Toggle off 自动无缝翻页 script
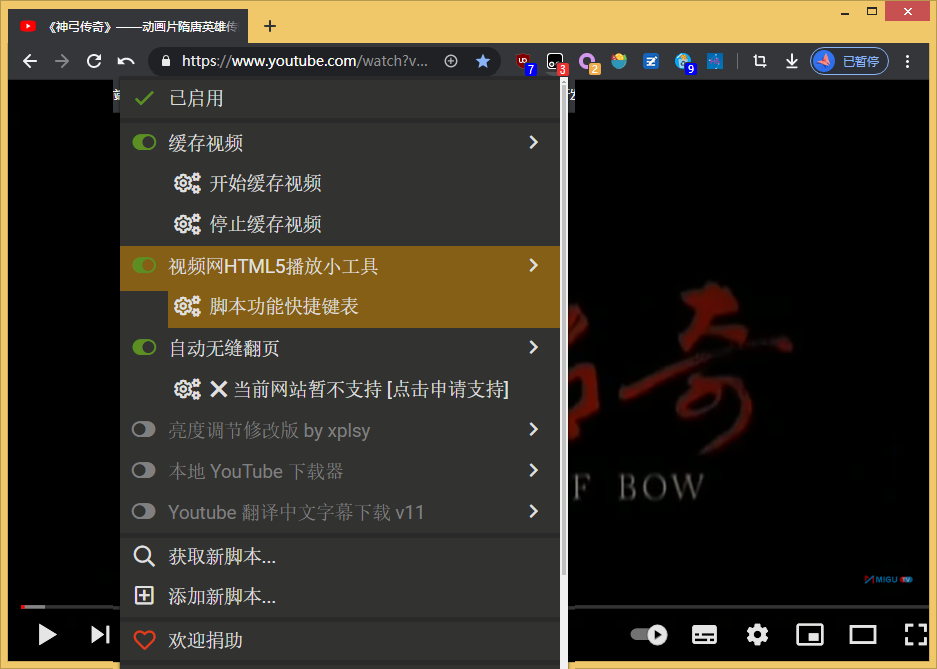The width and height of the screenshot is (937, 669). [x=144, y=348]
